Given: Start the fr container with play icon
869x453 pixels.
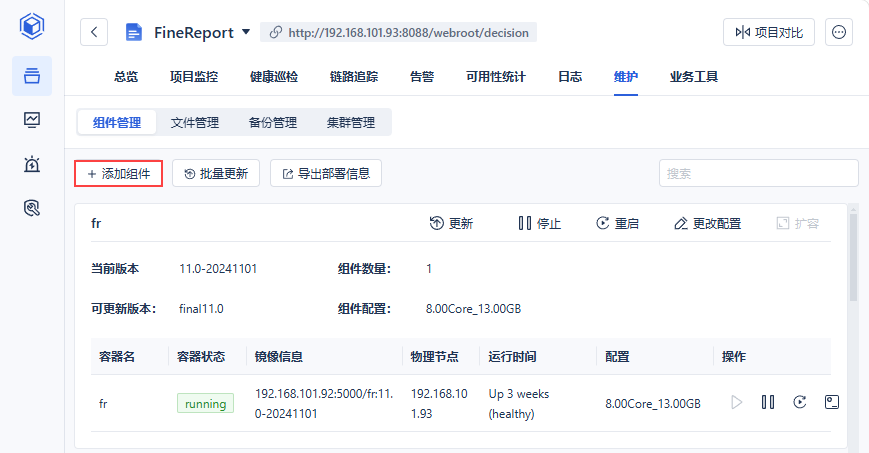Looking at the screenshot, I should point(737,402).
